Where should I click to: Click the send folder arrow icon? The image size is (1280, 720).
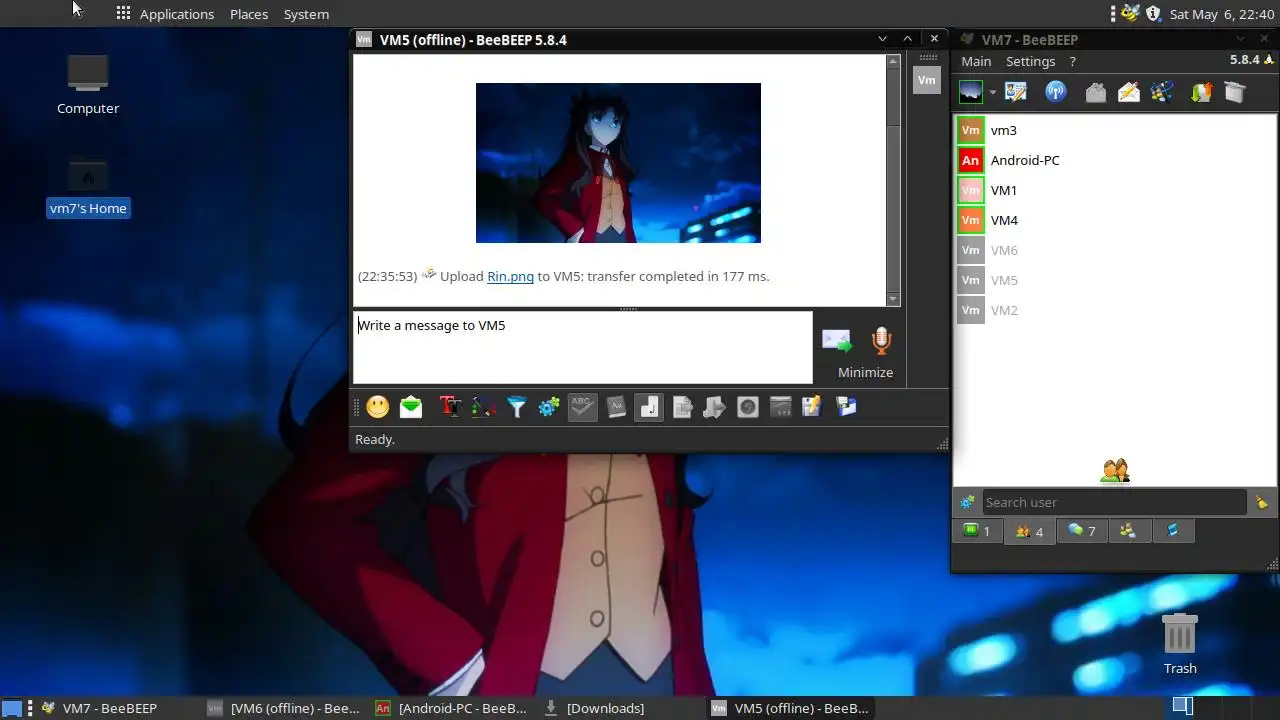coord(714,407)
